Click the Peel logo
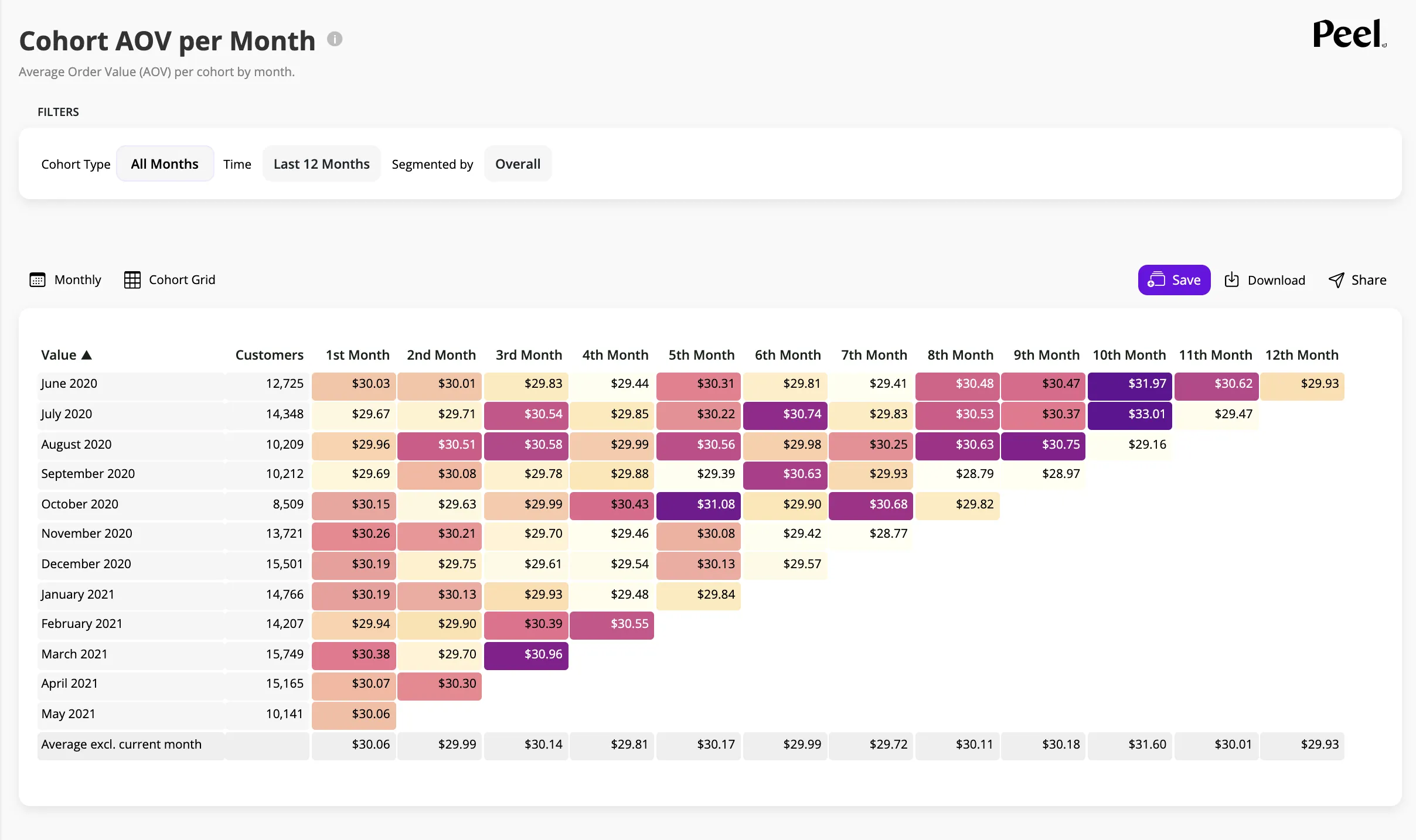 pyautogui.click(x=1349, y=34)
